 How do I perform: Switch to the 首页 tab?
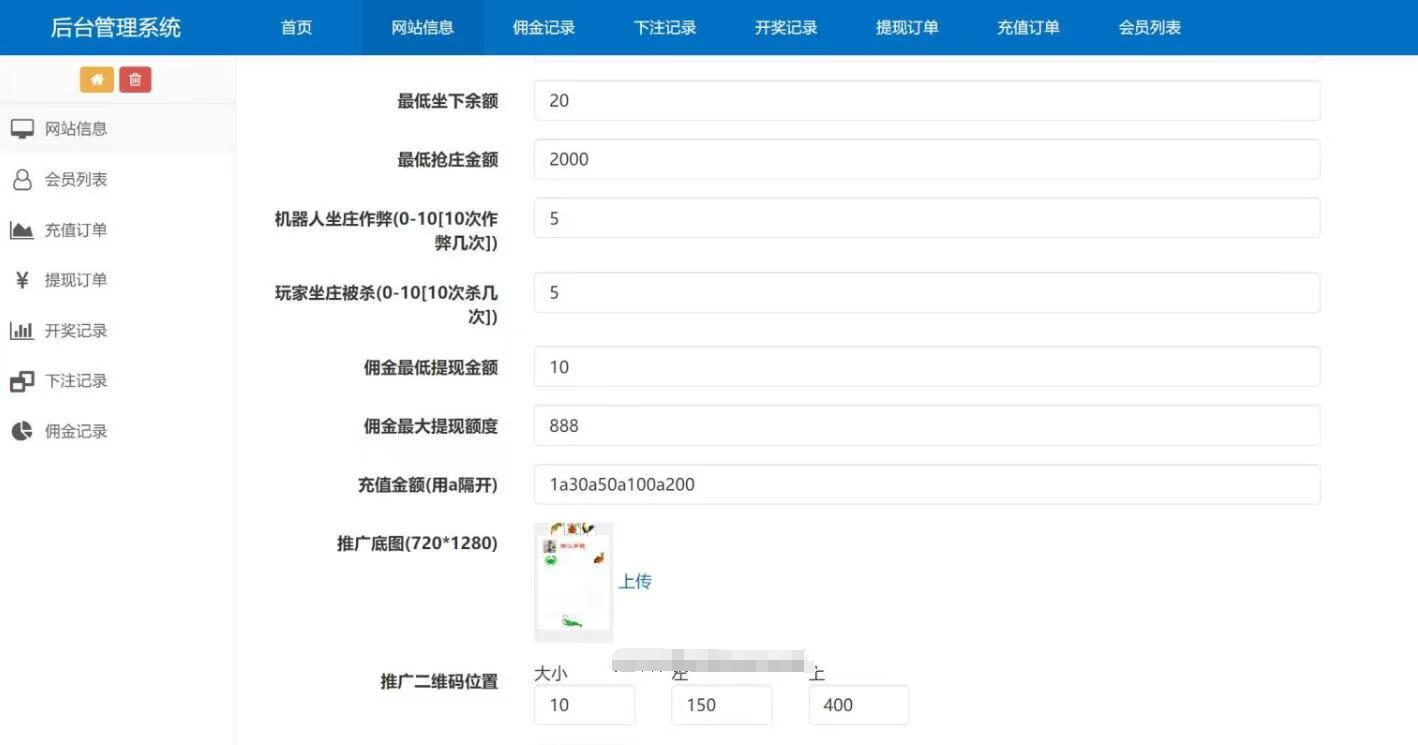coord(295,27)
